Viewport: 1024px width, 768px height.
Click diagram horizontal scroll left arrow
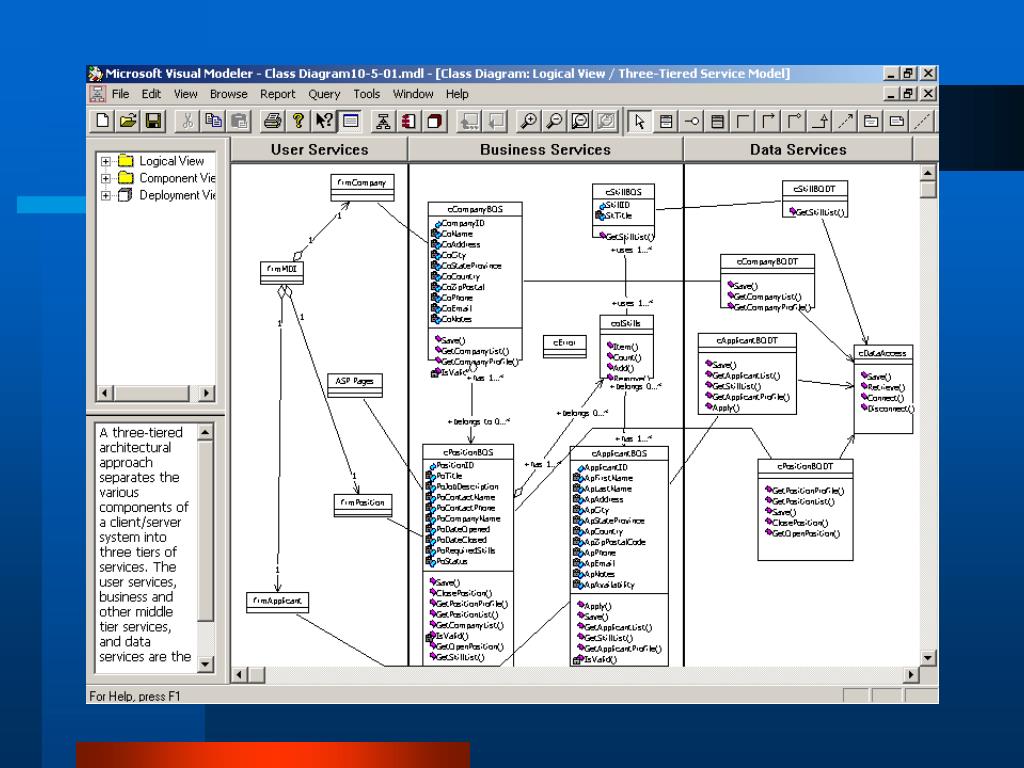click(240, 674)
